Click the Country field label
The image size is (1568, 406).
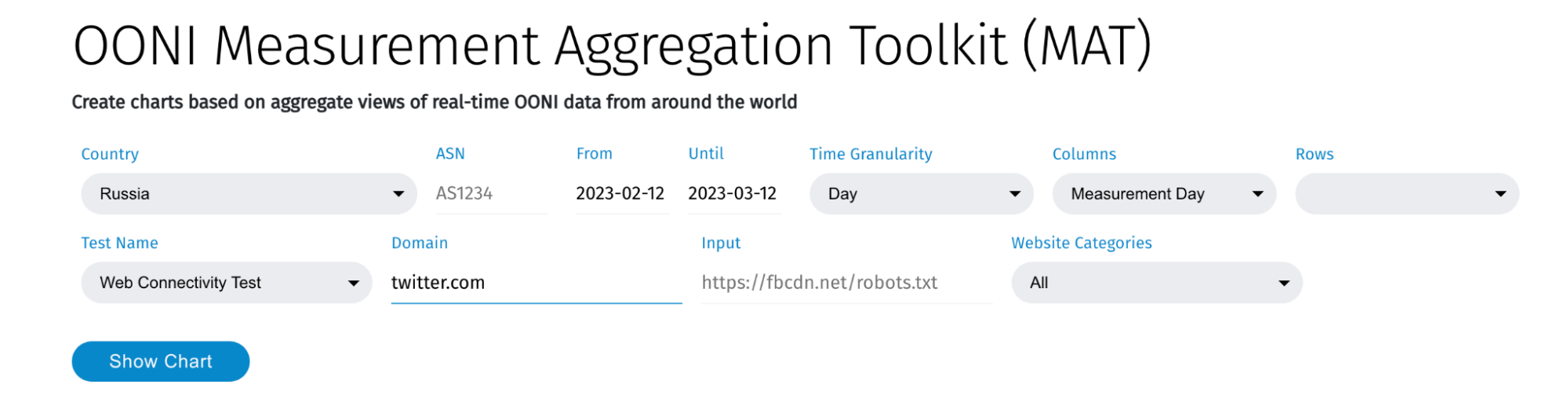coord(110,154)
